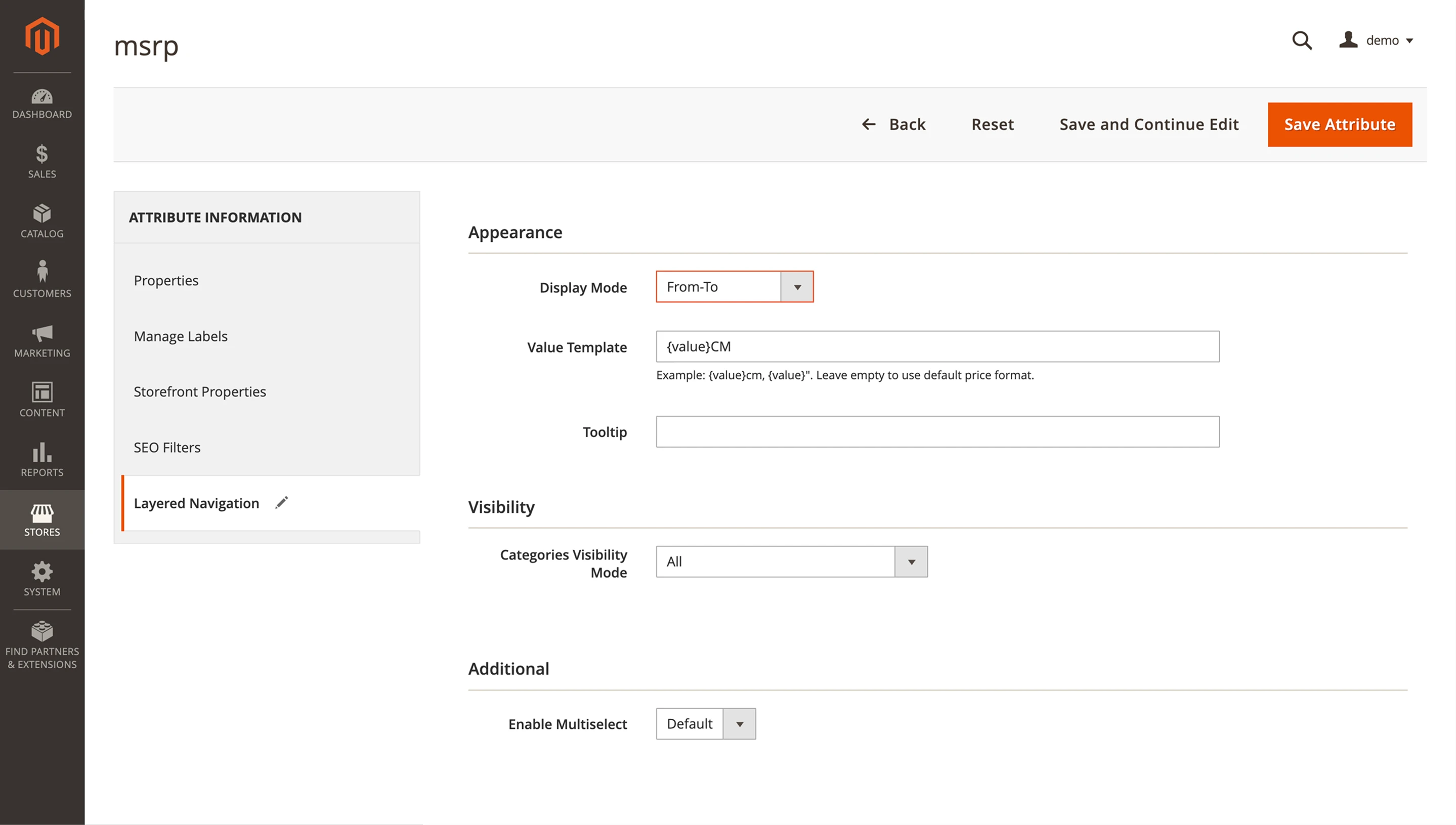Switch to the Properties tab
Viewport: 1456px width, 825px height.
click(166, 280)
